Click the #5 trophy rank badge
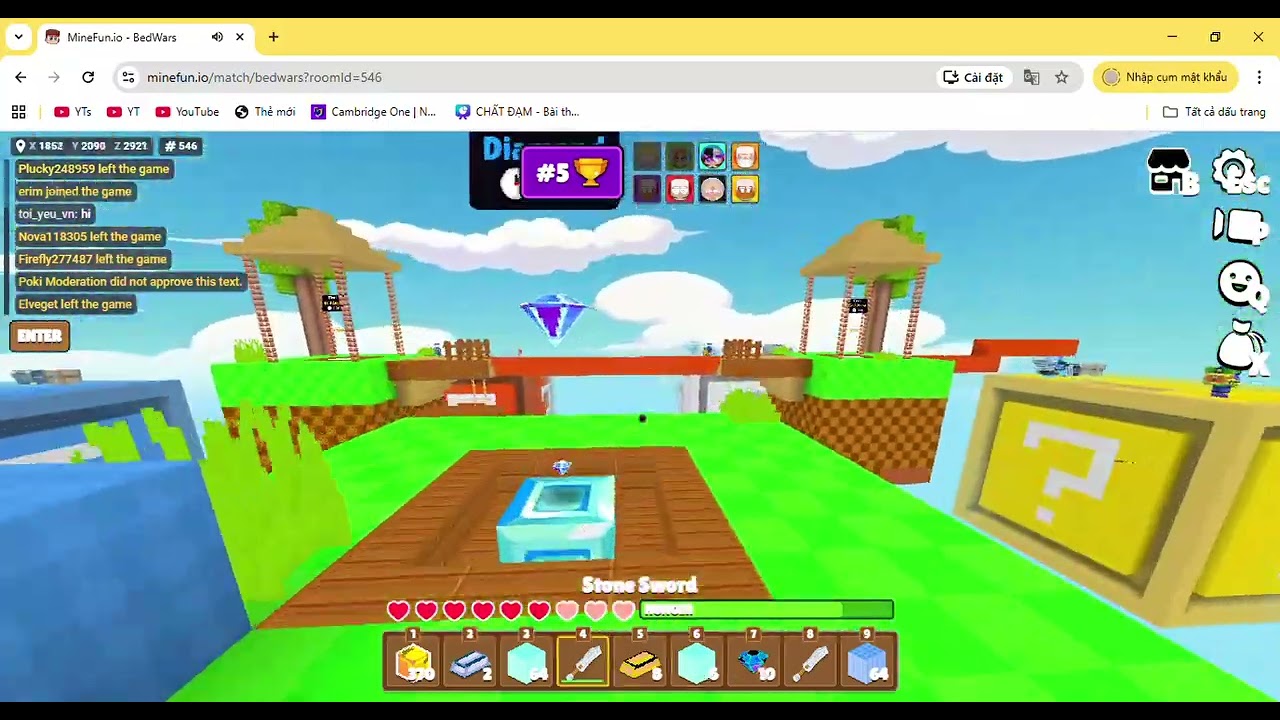The image size is (1280, 720). (x=572, y=172)
